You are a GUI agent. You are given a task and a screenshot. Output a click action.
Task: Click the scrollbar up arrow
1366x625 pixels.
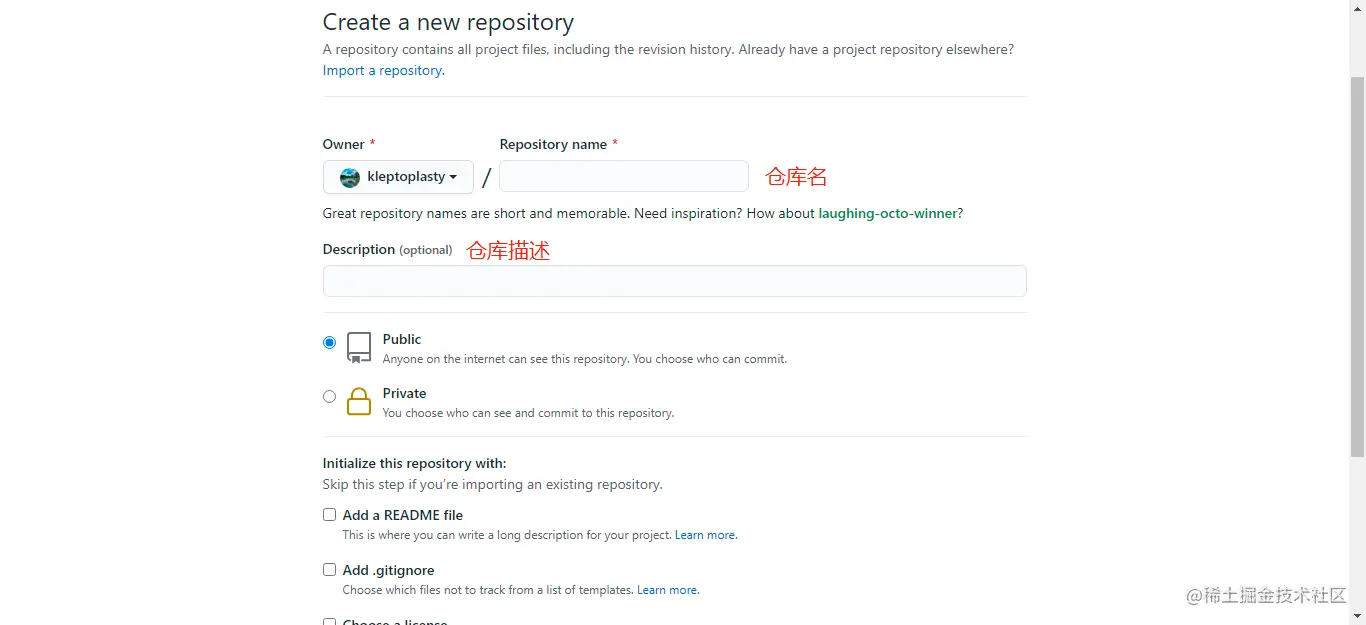point(1357,7)
